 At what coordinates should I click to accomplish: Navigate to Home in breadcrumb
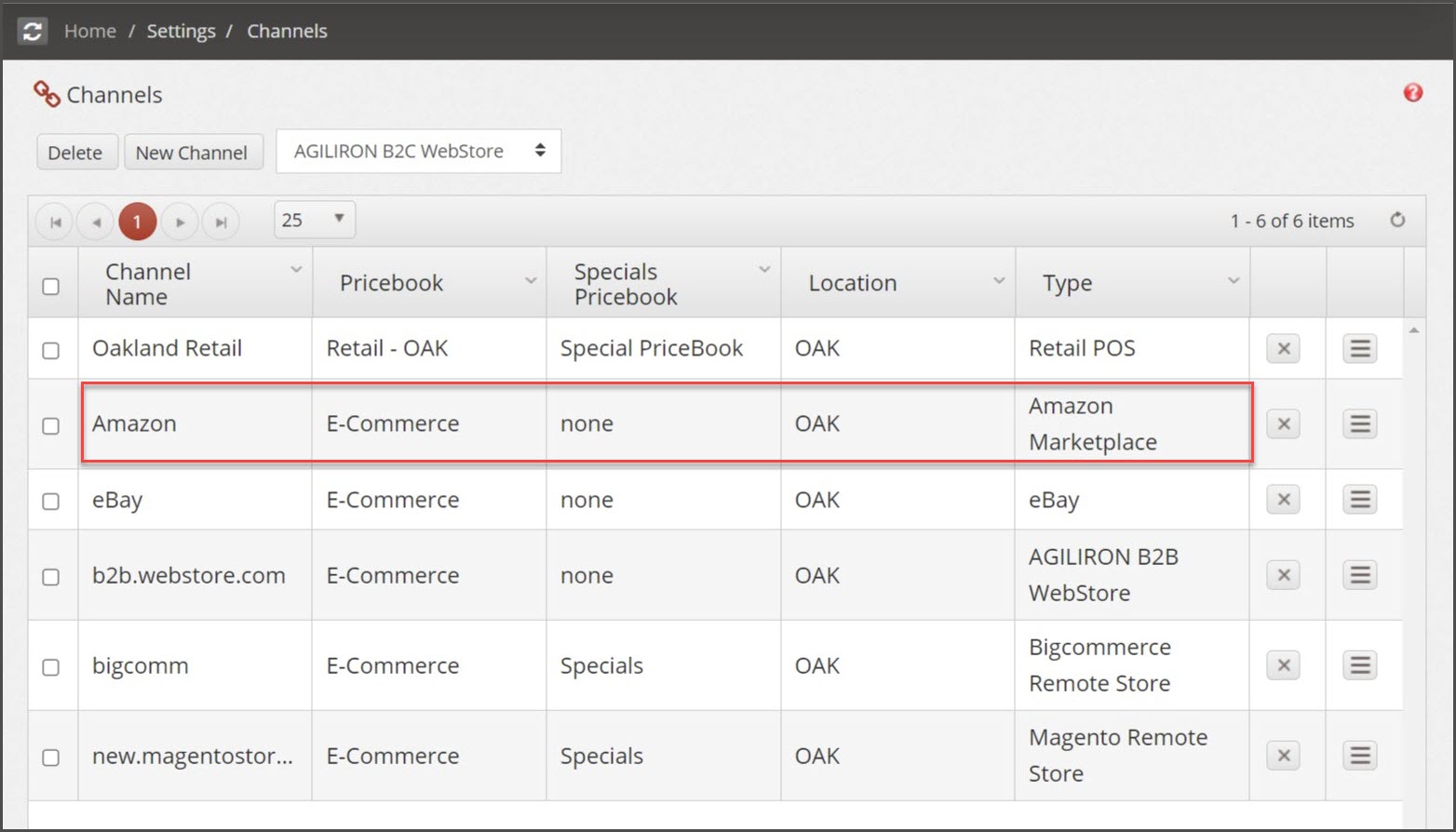[x=90, y=31]
